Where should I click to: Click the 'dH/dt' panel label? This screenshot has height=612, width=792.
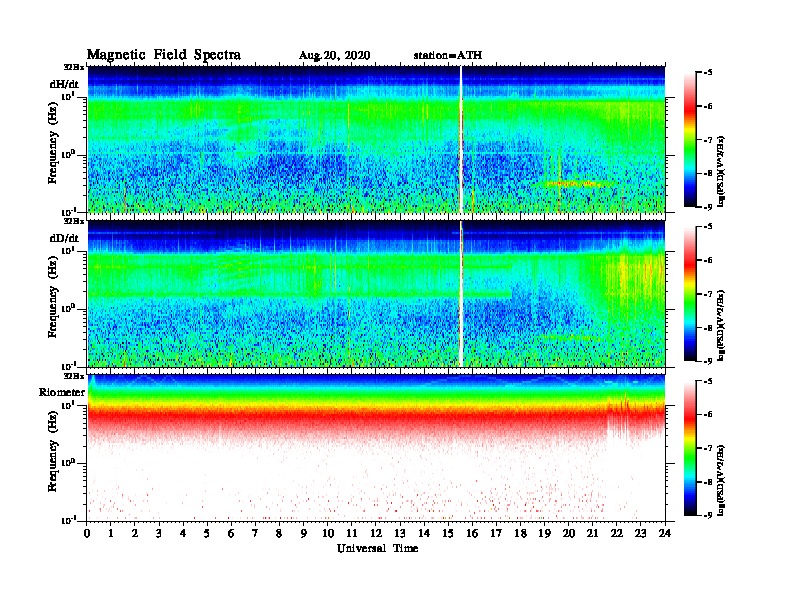[x=64, y=84]
